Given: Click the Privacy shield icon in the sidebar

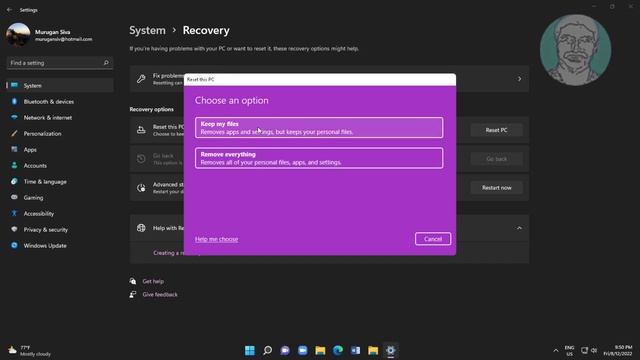Looking at the screenshot, I should click(14, 229).
